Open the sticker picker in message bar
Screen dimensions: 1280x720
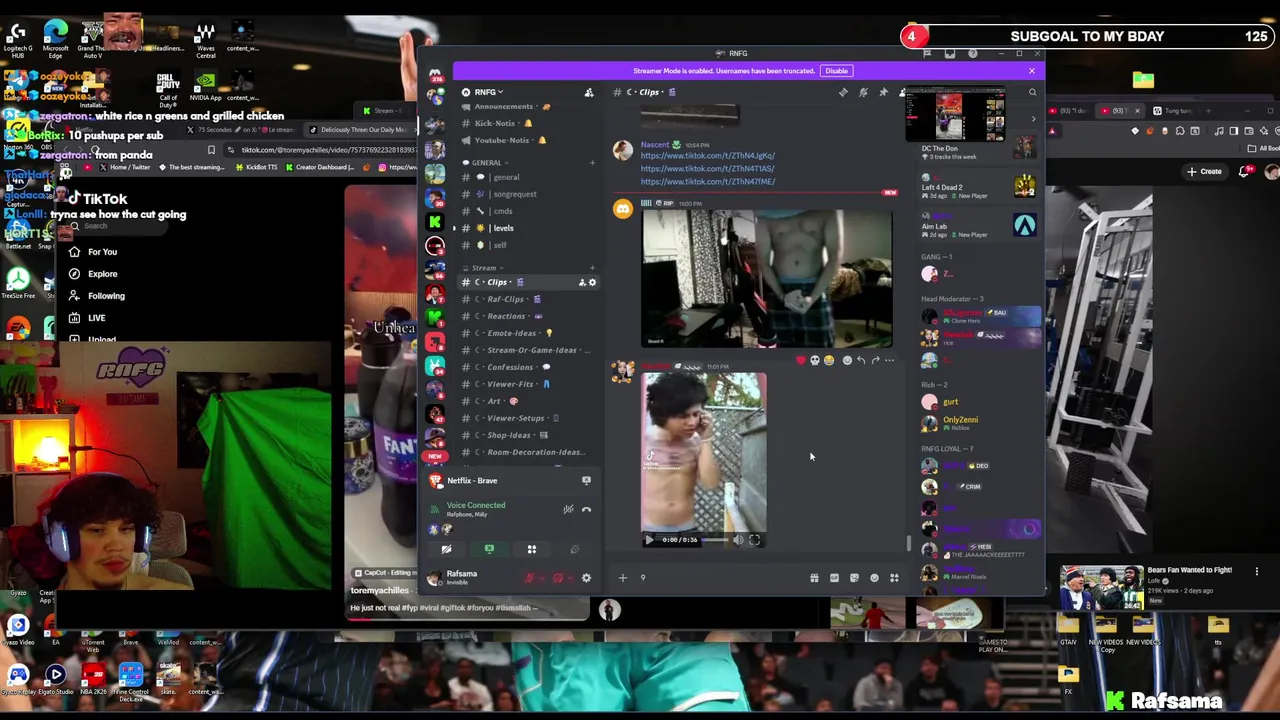point(854,578)
